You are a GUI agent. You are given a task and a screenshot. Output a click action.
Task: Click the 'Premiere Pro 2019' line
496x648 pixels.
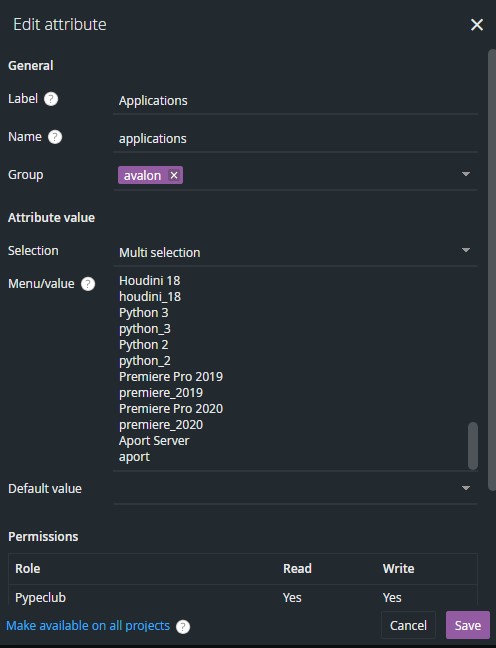pos(171,376)
